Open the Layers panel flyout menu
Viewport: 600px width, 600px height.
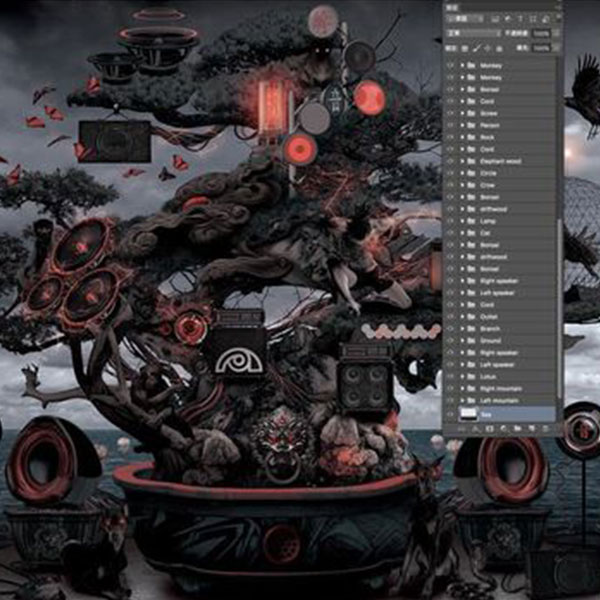pyautogui.click(x=558, y=7)
